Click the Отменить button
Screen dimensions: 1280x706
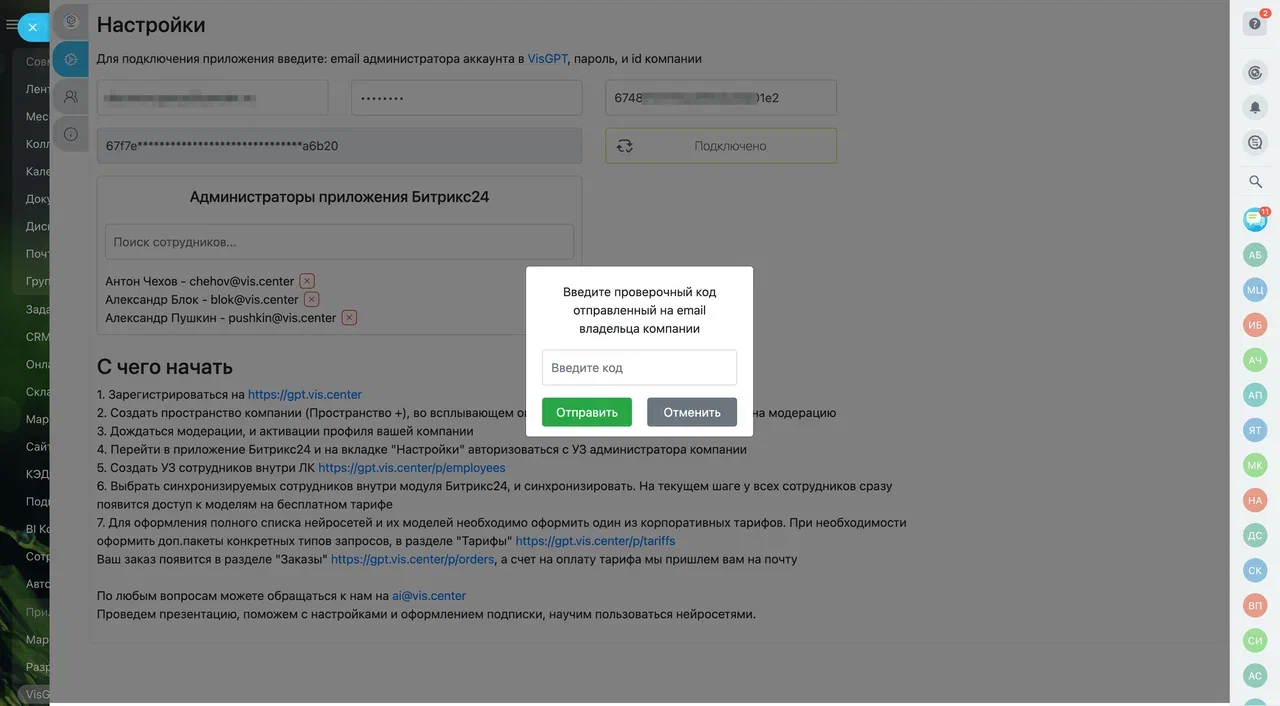coord(692,412)
